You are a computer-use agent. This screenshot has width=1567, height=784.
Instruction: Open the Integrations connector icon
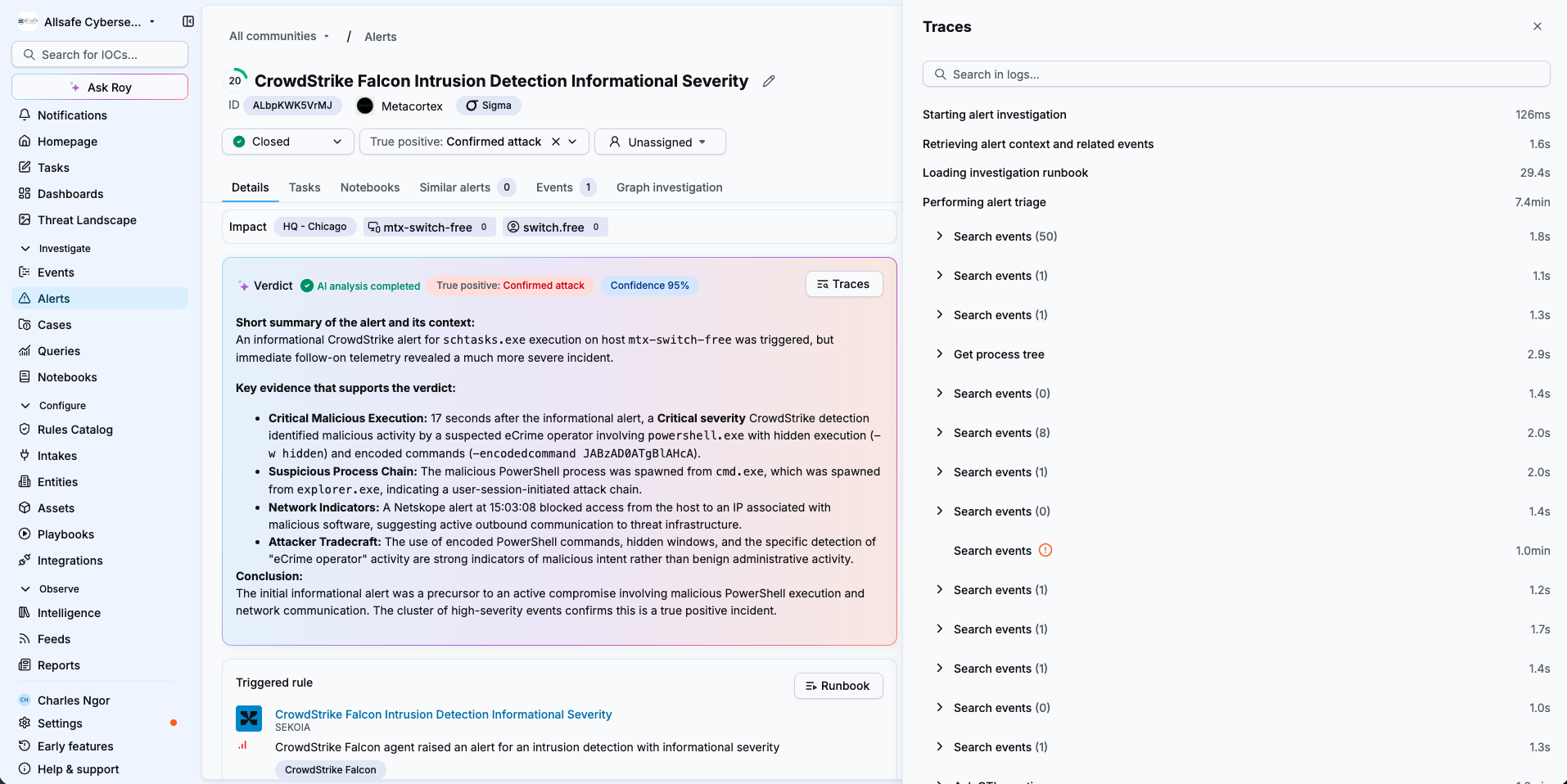coord(25,560)
